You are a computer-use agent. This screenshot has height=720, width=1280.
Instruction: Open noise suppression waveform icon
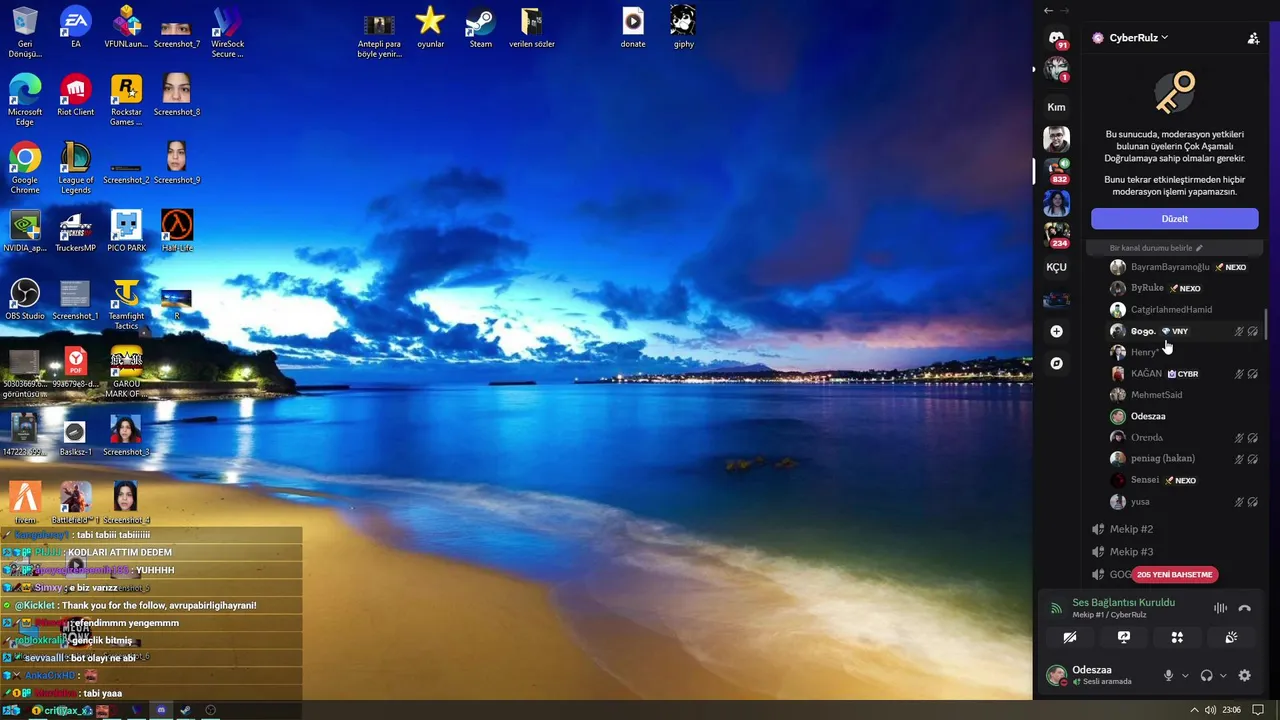click(x=1220, y=608)
